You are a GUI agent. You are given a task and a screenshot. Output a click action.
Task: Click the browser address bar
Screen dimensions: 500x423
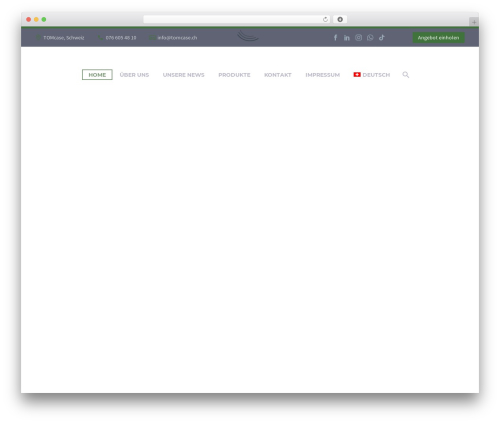[237, 20]
